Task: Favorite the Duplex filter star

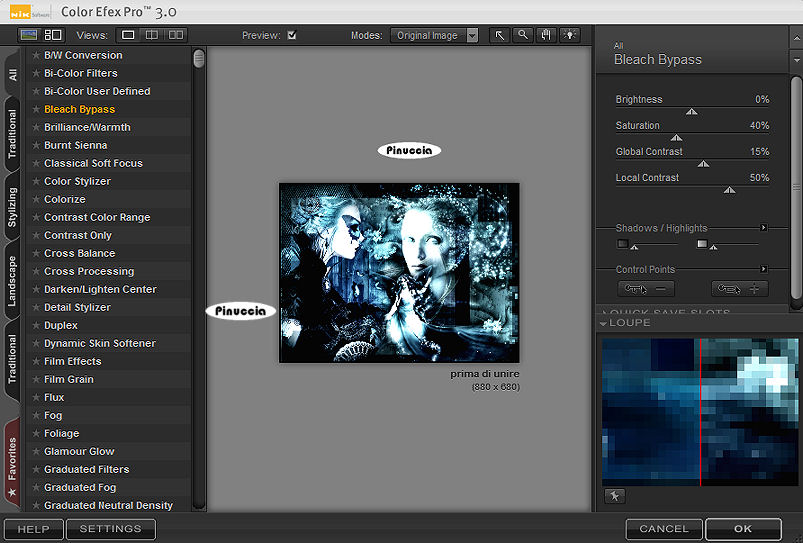Action: click(x=36, y=325)
